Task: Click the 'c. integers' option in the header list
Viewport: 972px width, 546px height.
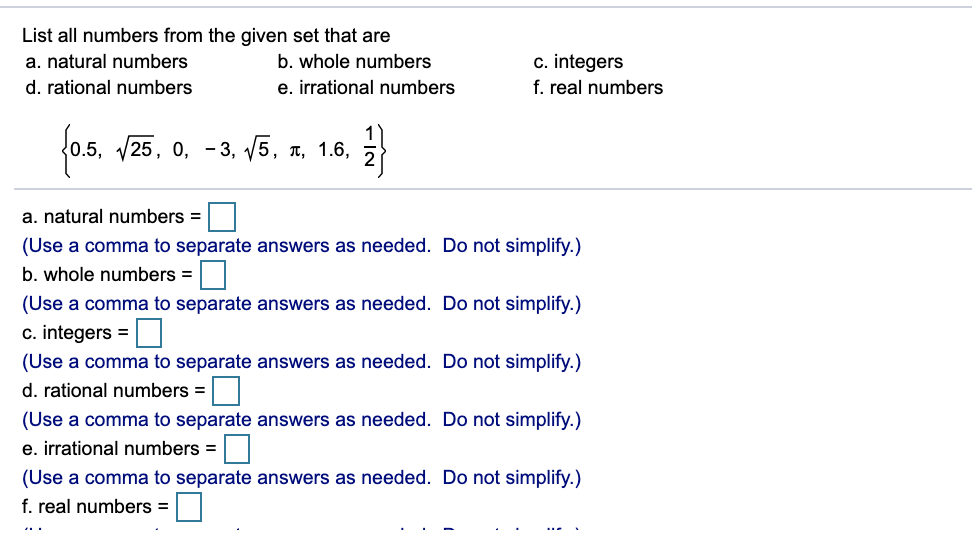Action: [x=578, y=62]
